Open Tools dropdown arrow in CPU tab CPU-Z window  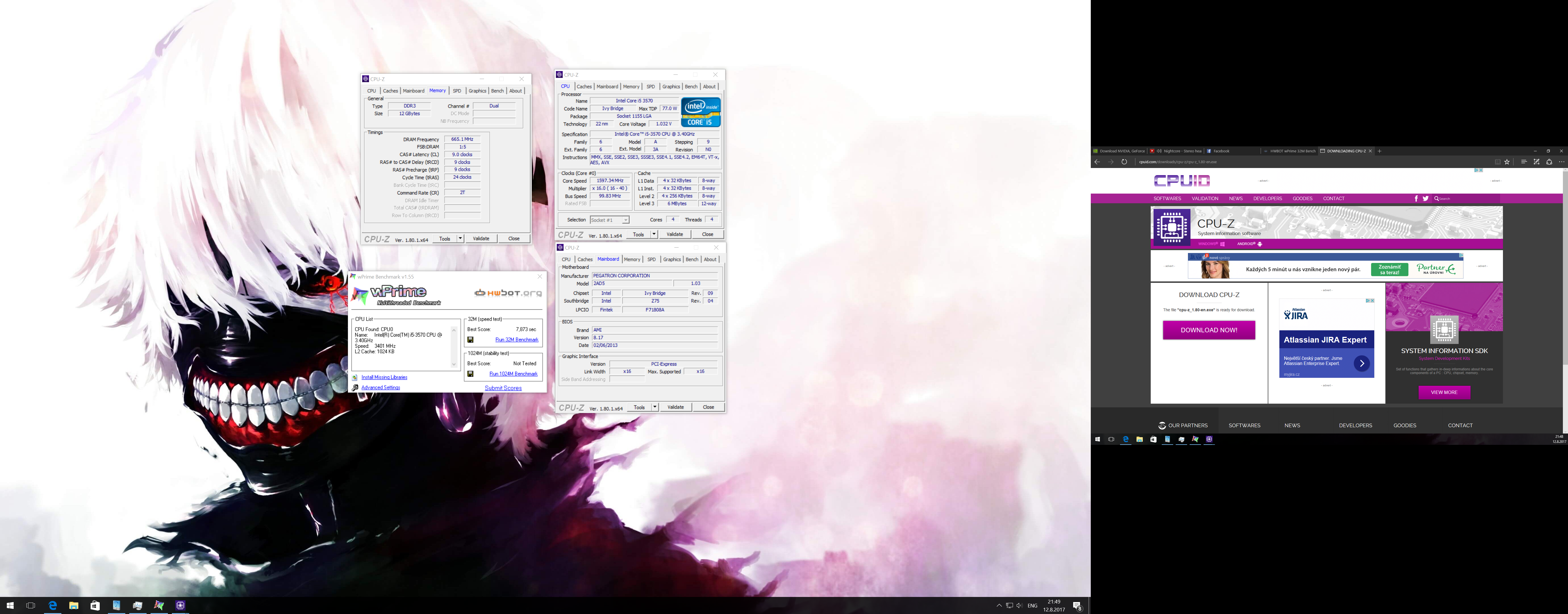pyautogui.click(x=654, y=235)
